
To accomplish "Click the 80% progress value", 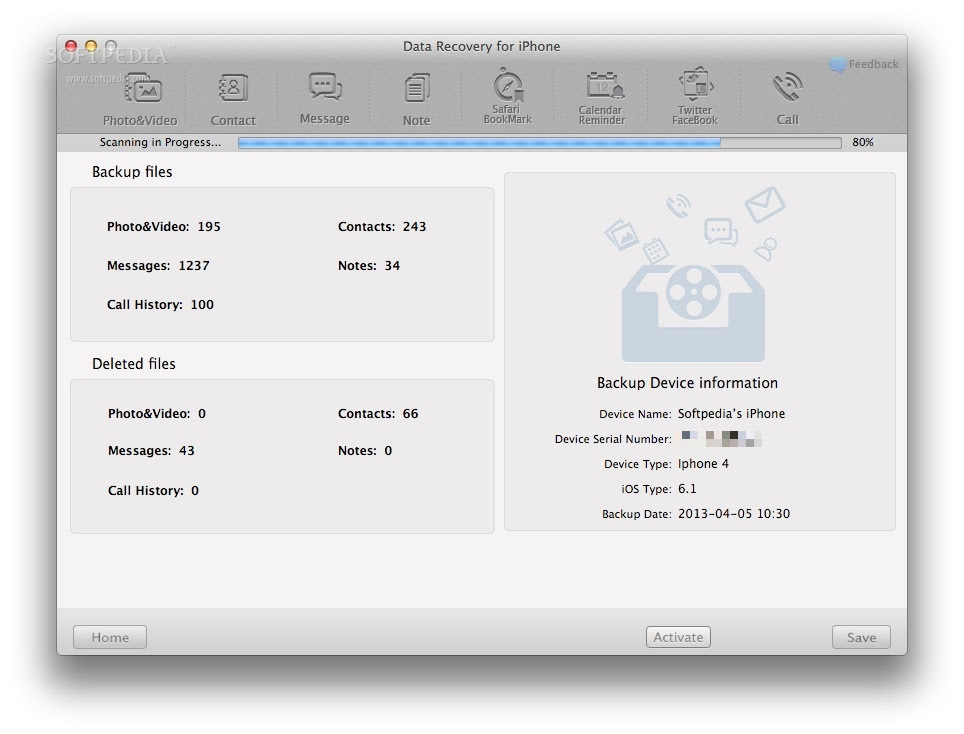I will pos(863,142).
